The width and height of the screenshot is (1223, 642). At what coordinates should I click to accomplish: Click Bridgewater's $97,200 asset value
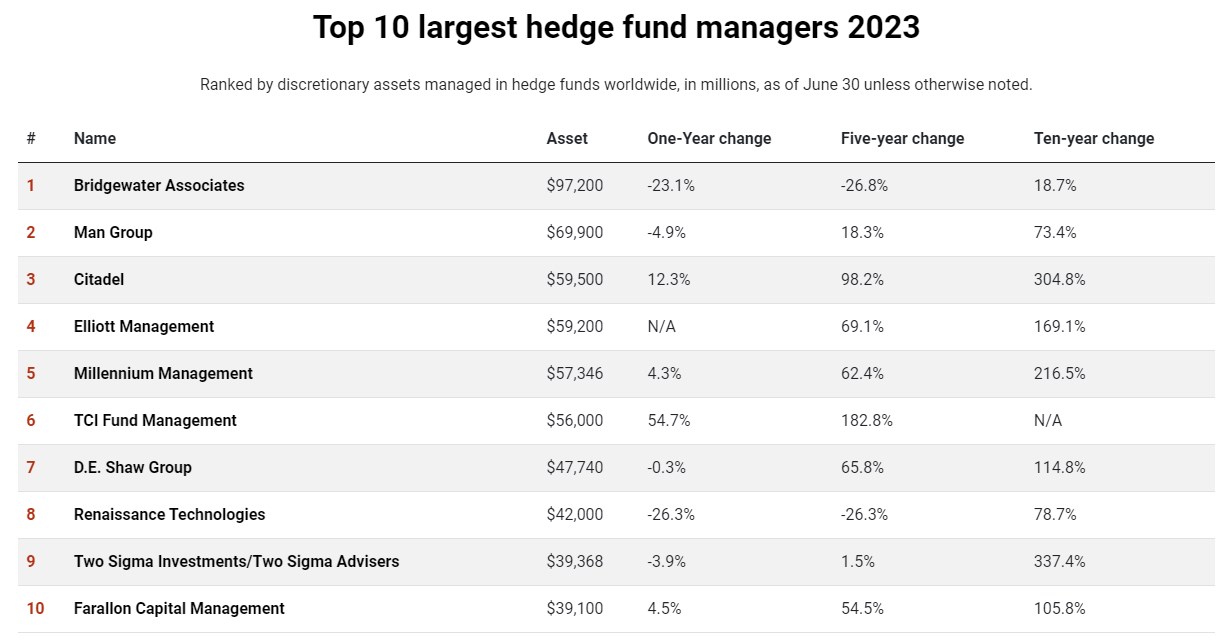coord(575,186)
